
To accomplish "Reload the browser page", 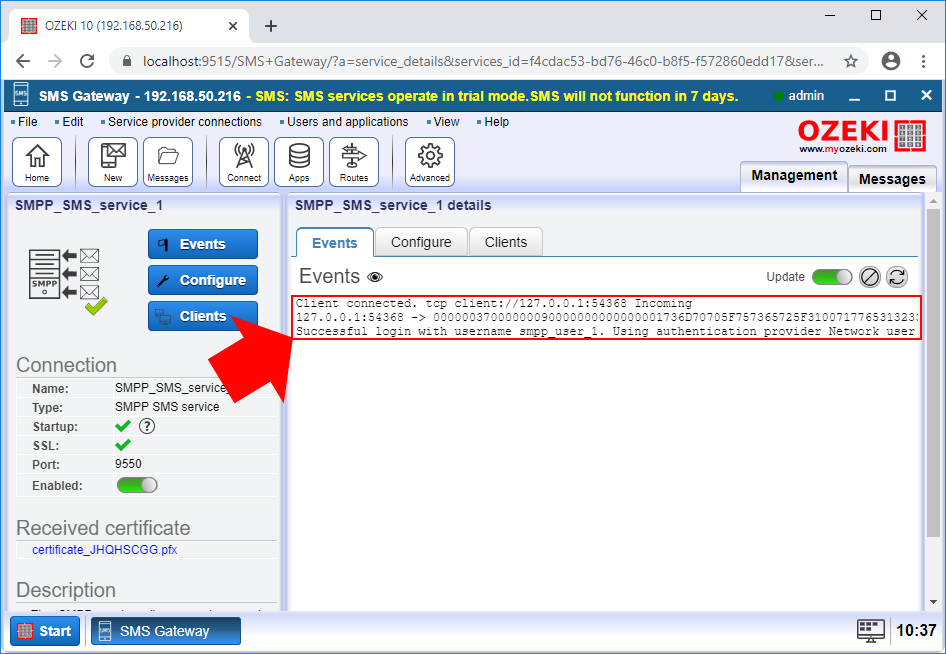I will [87, 61].
